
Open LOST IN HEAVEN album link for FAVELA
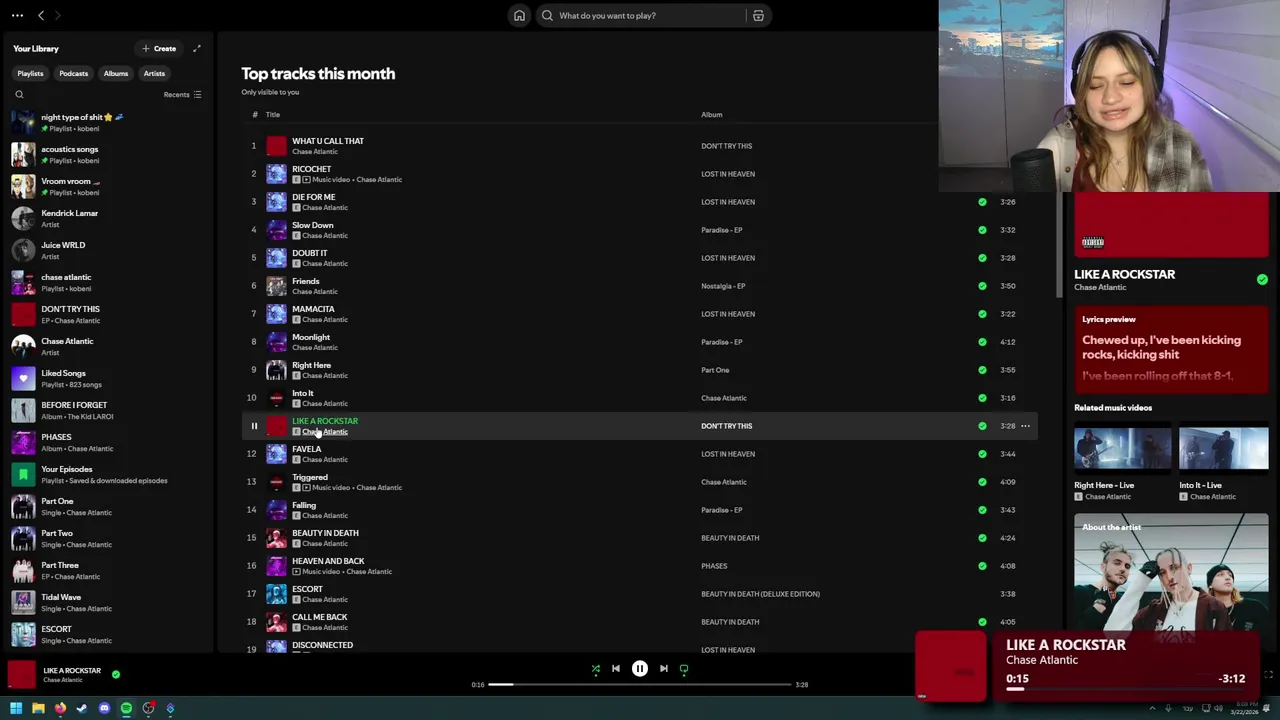pos(728,454)
